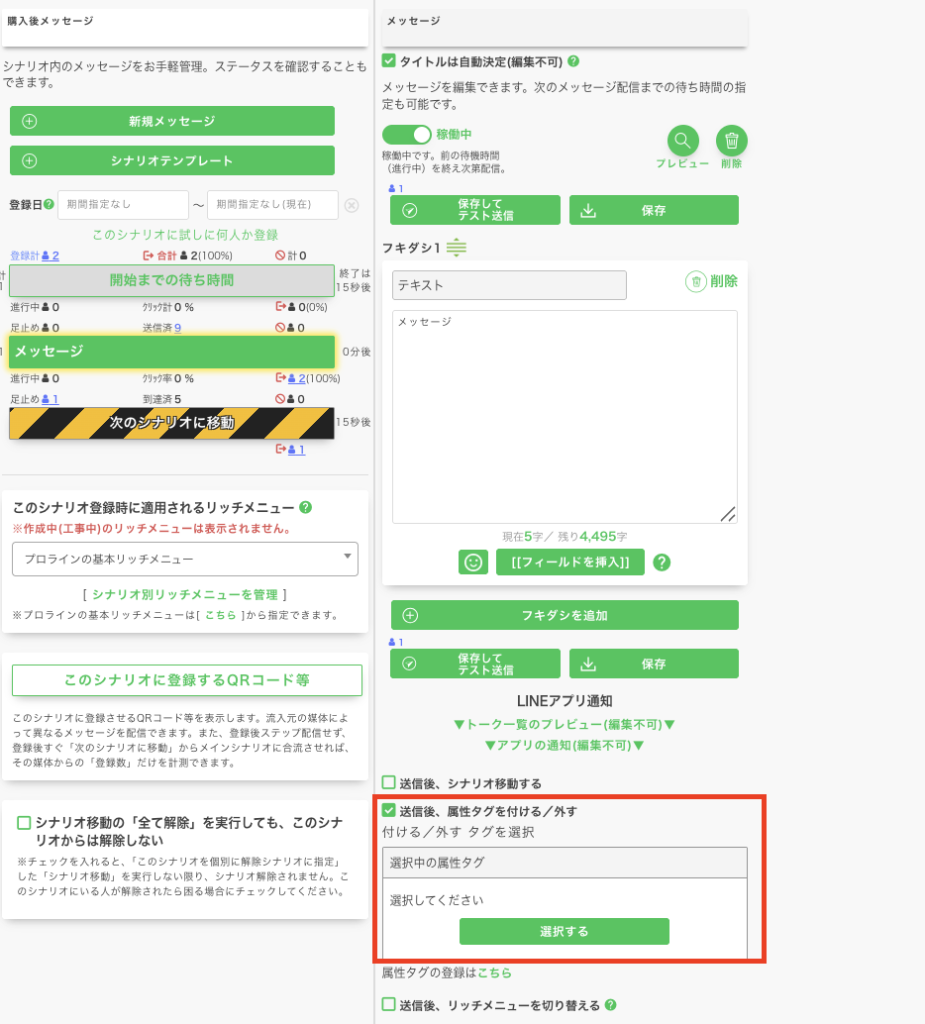This screenshot has width=925, height=1024.
Task: Click the magnifier preview icon
Action: (683, 141)
